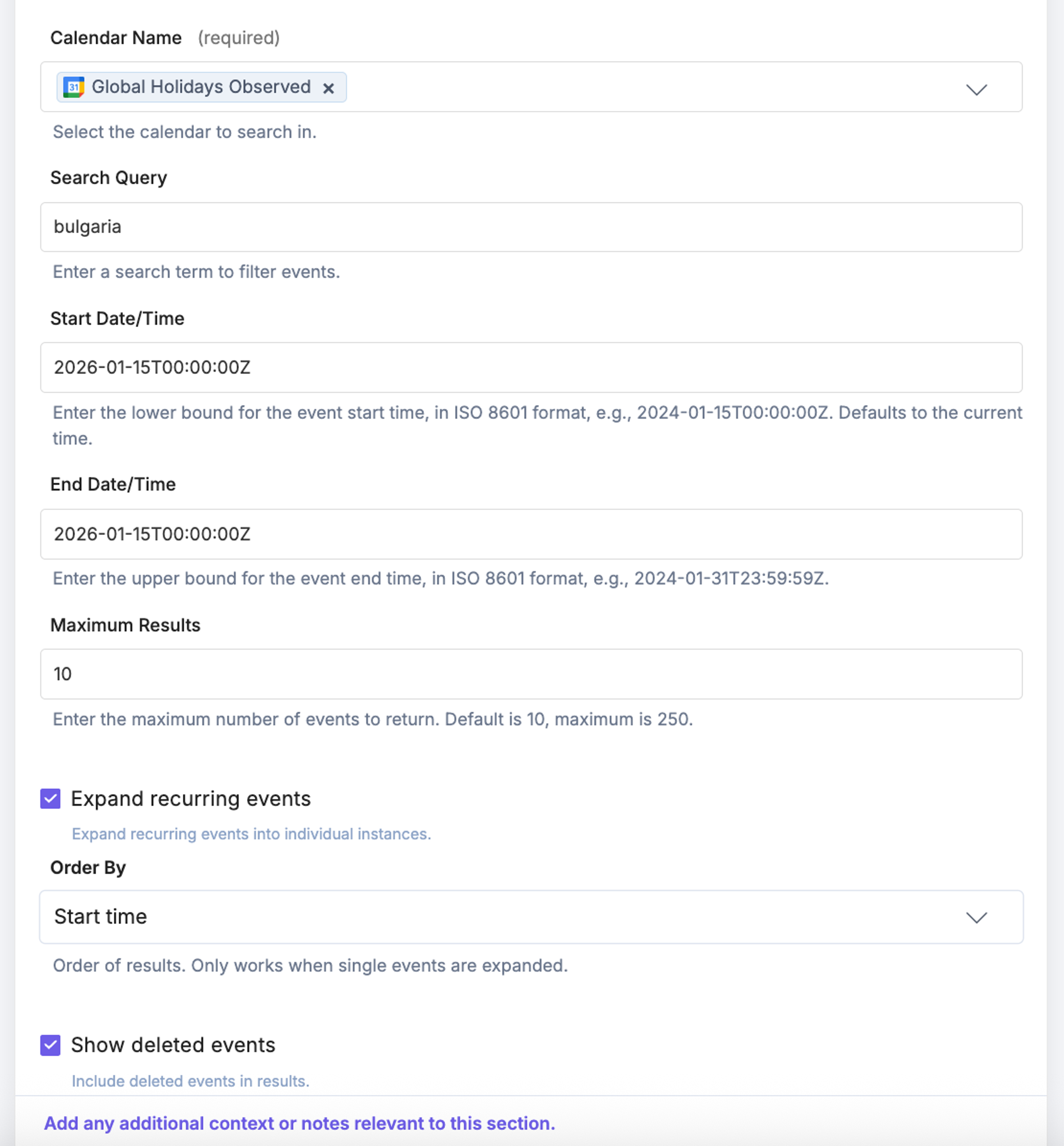Click the Order By field label

click(x=88, y=867)
